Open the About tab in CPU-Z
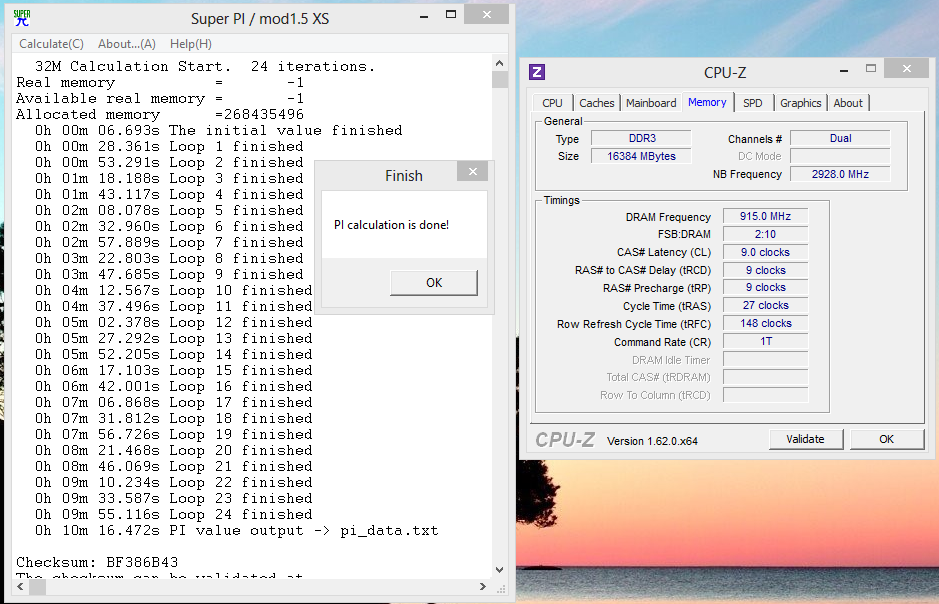Image resolution: width=939 pixels, height=604 pixels. click(848, 103)
